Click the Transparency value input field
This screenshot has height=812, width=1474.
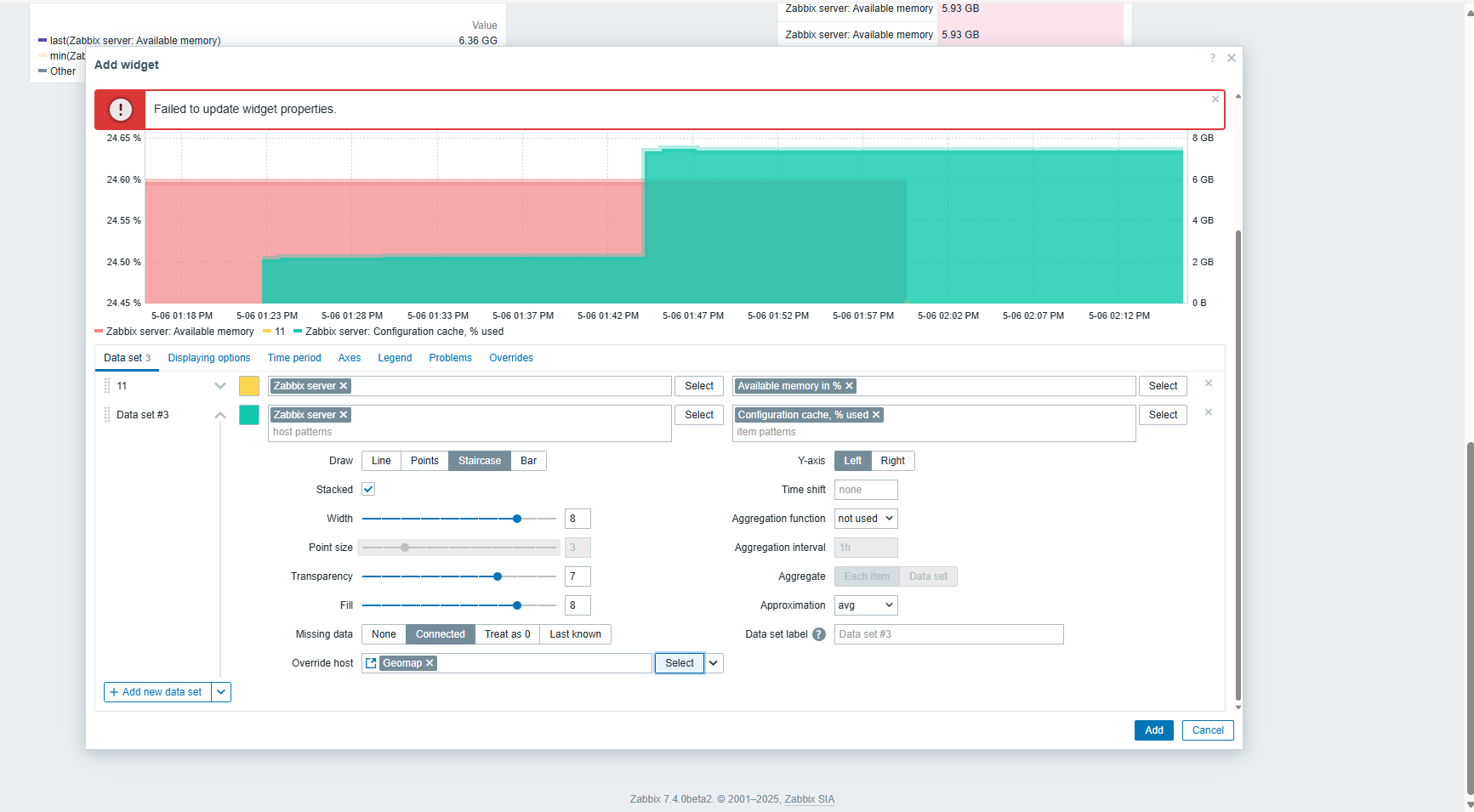click(x=578, y=576)
